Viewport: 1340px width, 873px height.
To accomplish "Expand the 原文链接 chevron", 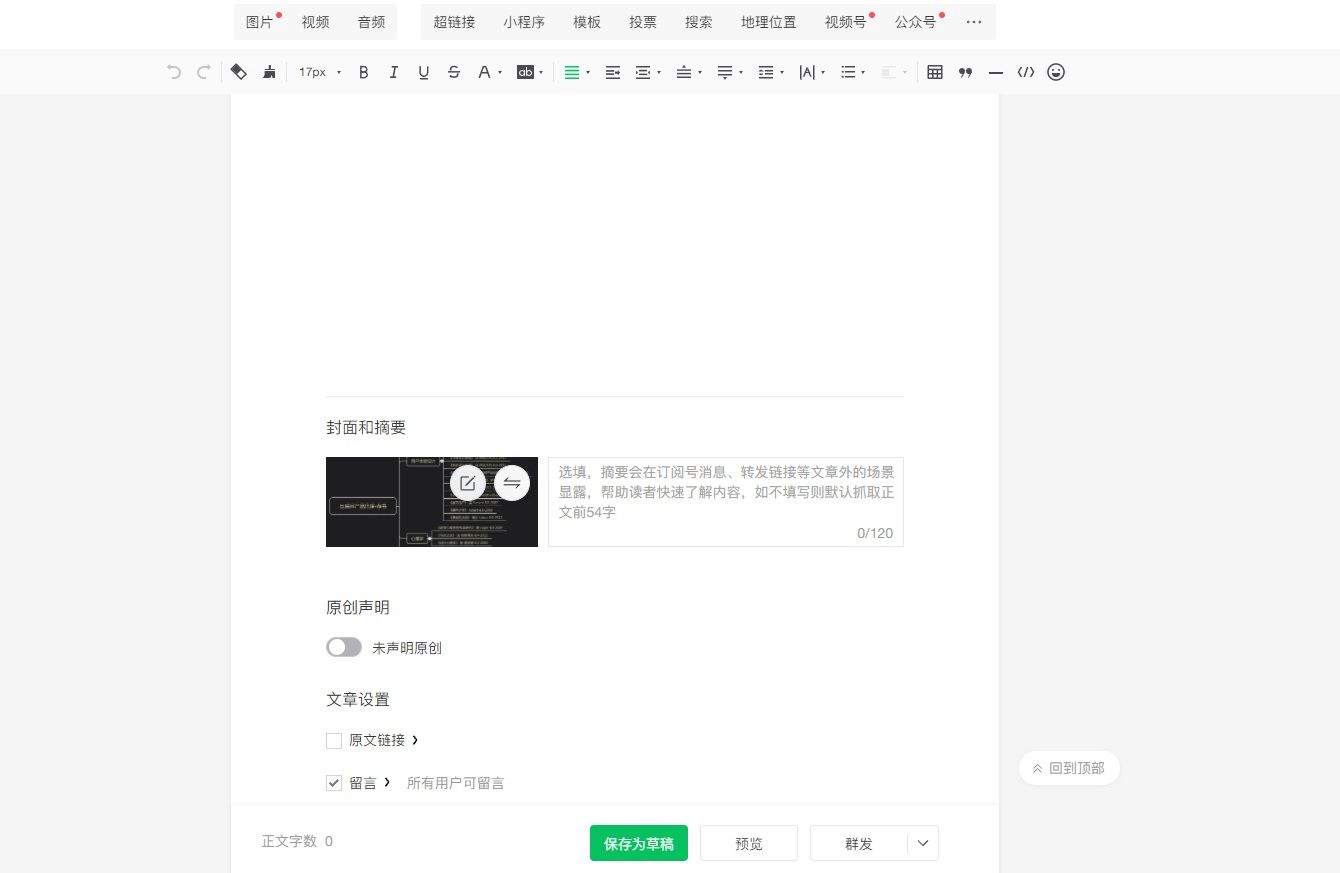I will point(415,740).
